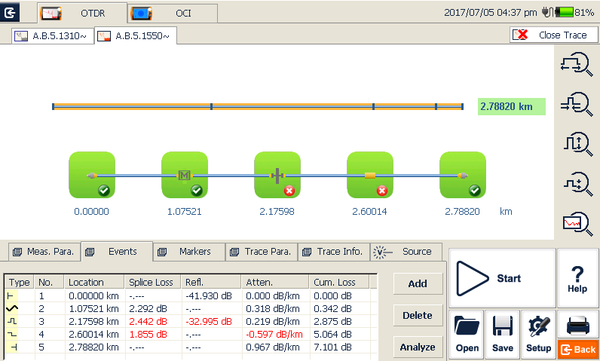Open saved trace with Open folder button
This screenshot has width=600, height=361.
(467, 335)
